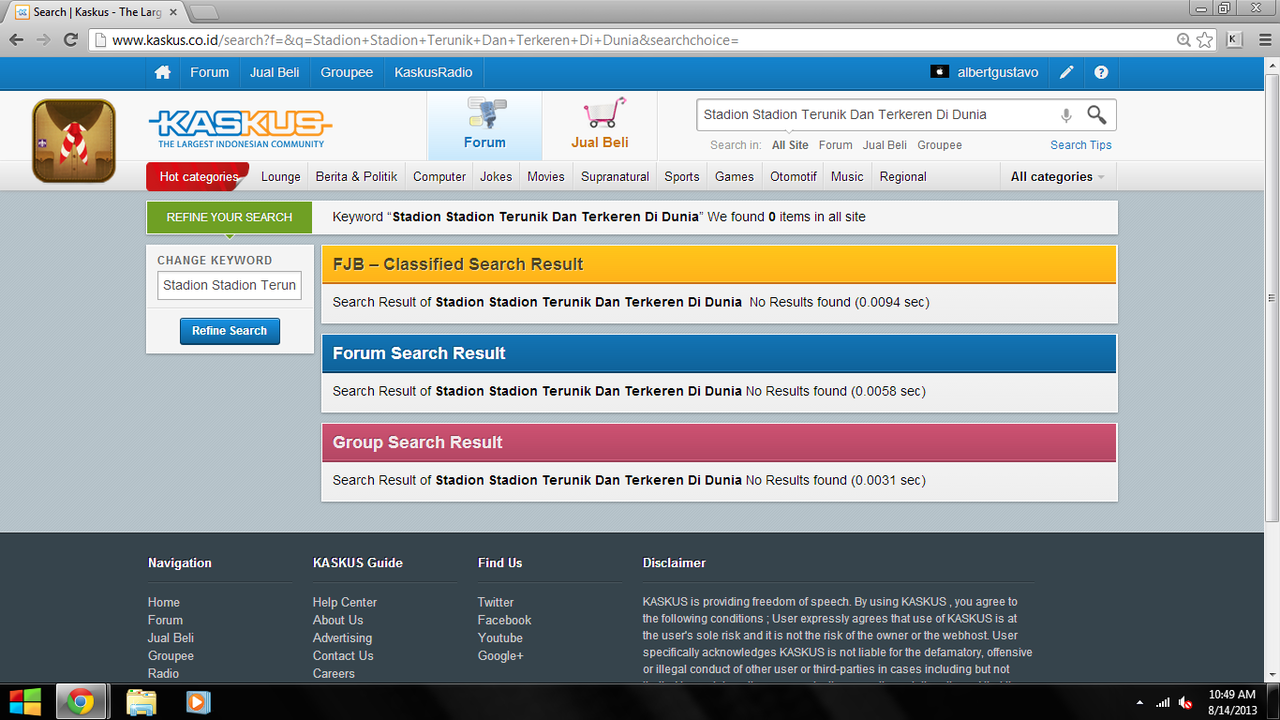Open Advertising footer link

coord(342,638)
